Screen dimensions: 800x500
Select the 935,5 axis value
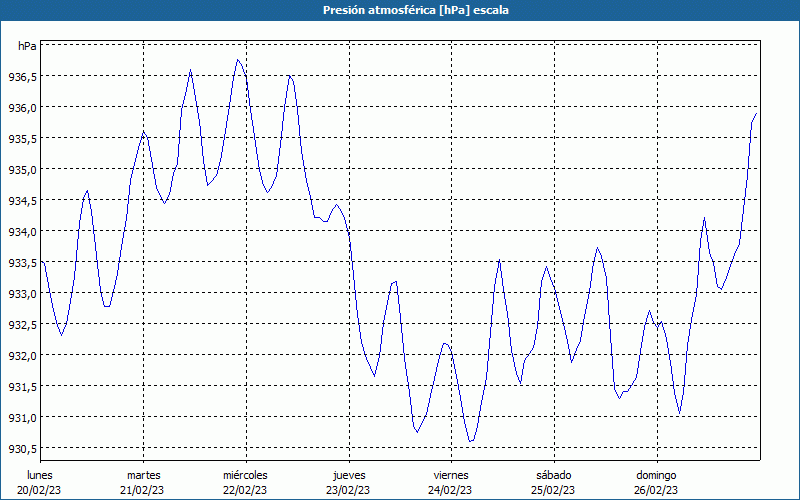[x=22, y=139]
